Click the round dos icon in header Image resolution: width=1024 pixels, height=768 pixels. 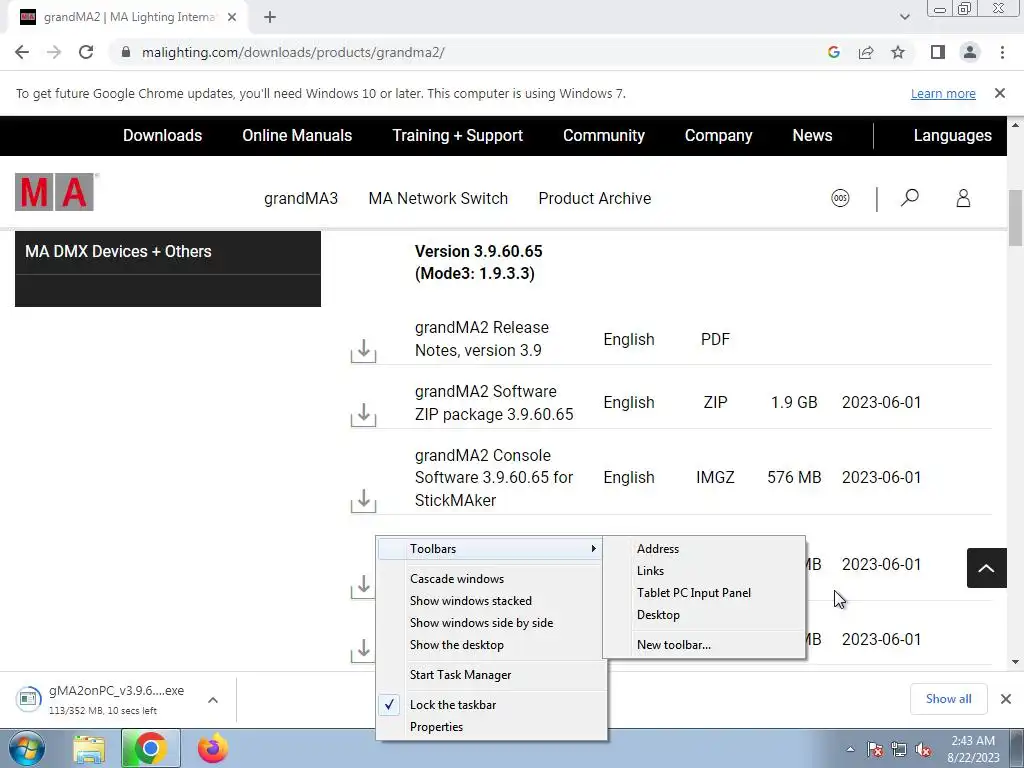(x=840, y=198)
